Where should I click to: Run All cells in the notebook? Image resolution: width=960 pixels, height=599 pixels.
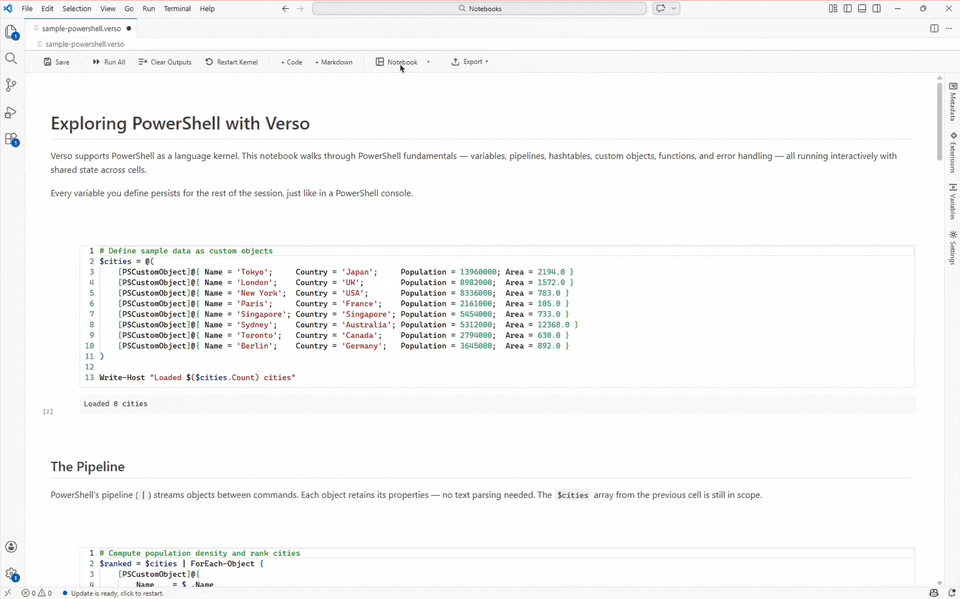[x=108, y=62]
